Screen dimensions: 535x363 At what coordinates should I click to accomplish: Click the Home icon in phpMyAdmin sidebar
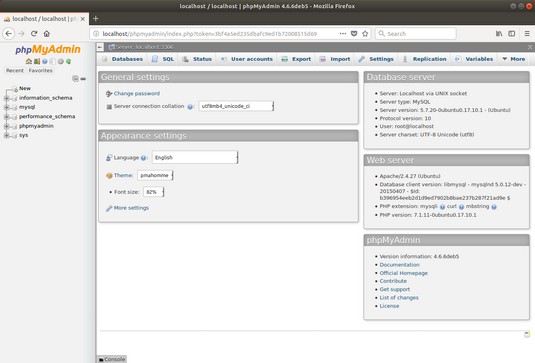tap(29, 61)
